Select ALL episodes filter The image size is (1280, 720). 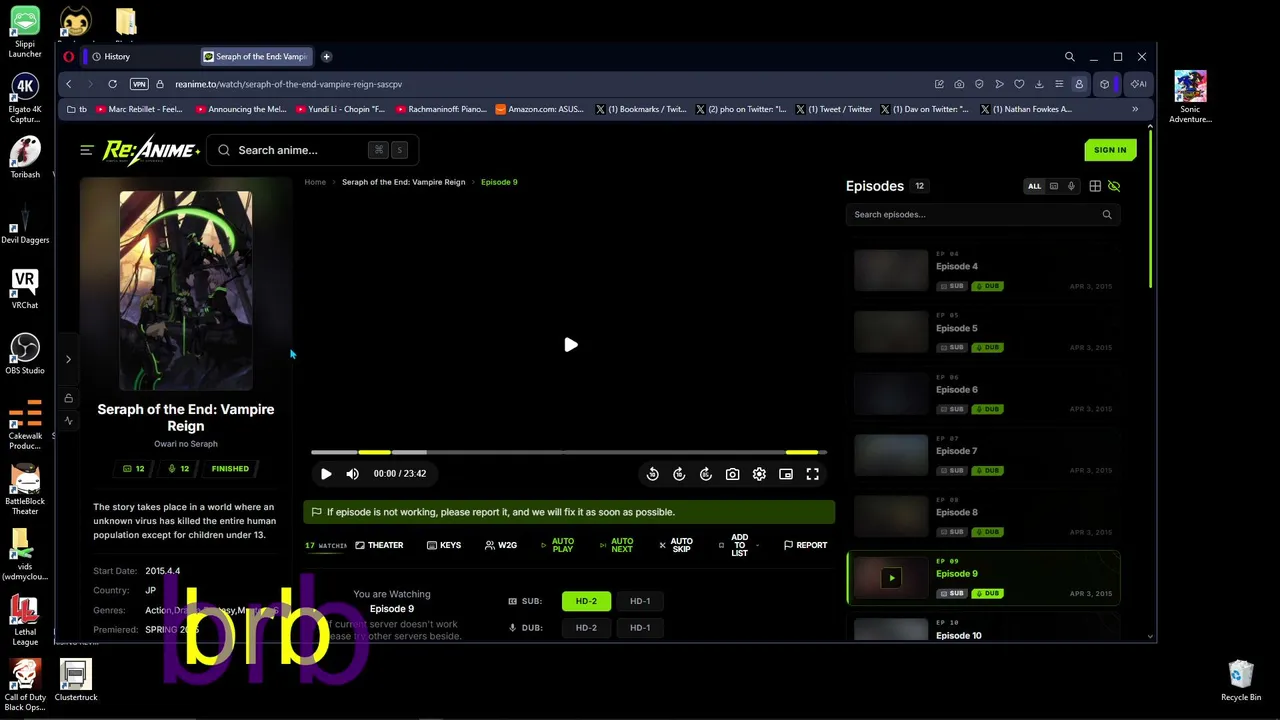click(1034, 186)
